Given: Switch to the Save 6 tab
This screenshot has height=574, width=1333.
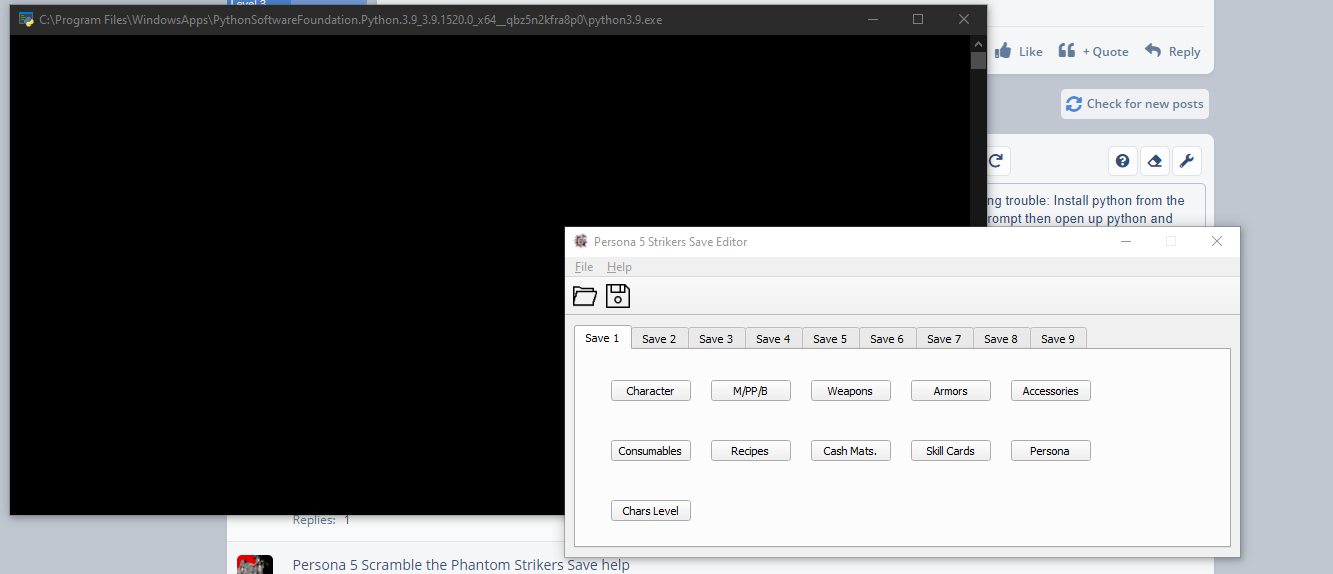Looking at the screenshot, I should pos(887,339).
